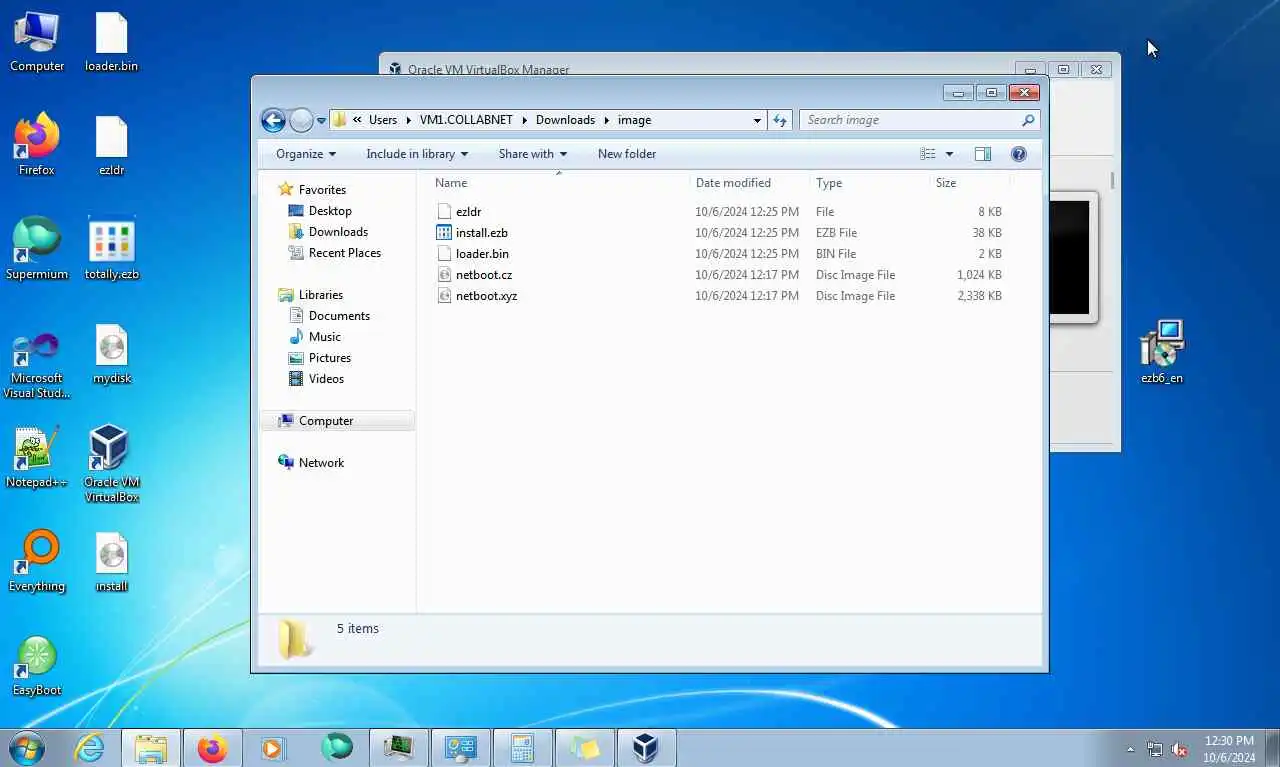The image size is (1280, 767).
Task: Open the Include in library menu
Action: pos(417,154)
